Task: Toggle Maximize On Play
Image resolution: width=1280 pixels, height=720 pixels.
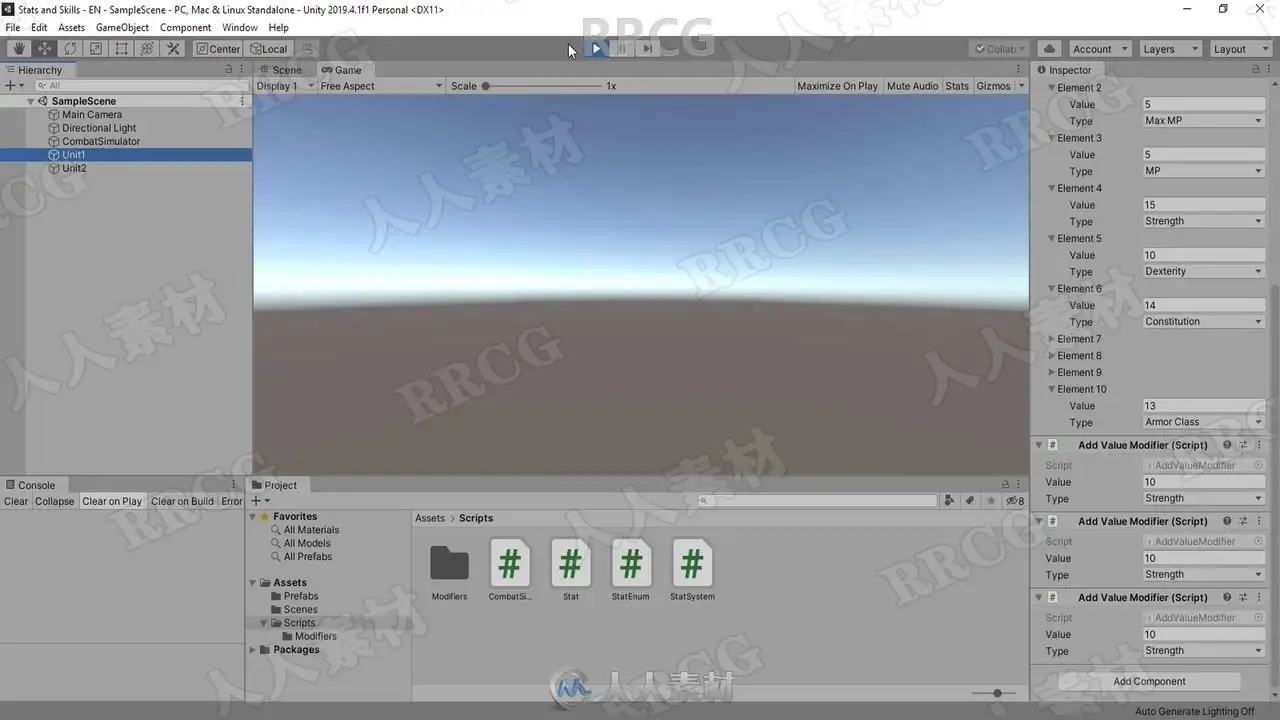Action: (837, 86)
